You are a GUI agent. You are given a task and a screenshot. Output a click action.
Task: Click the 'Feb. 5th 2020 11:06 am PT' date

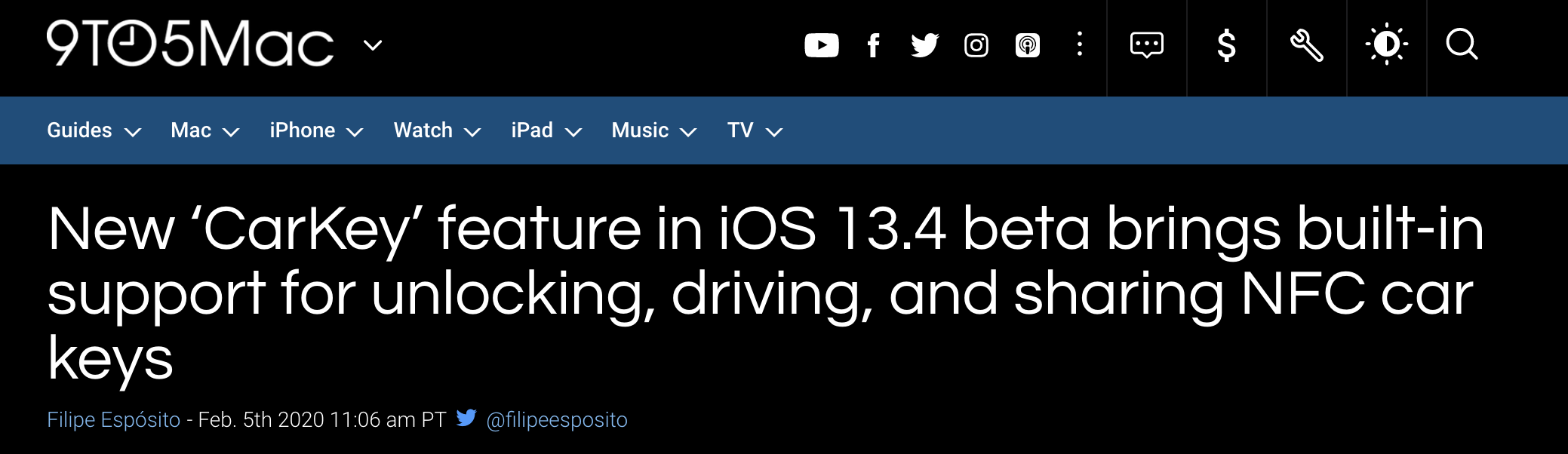pyautogui.click(x=322, y=419)
